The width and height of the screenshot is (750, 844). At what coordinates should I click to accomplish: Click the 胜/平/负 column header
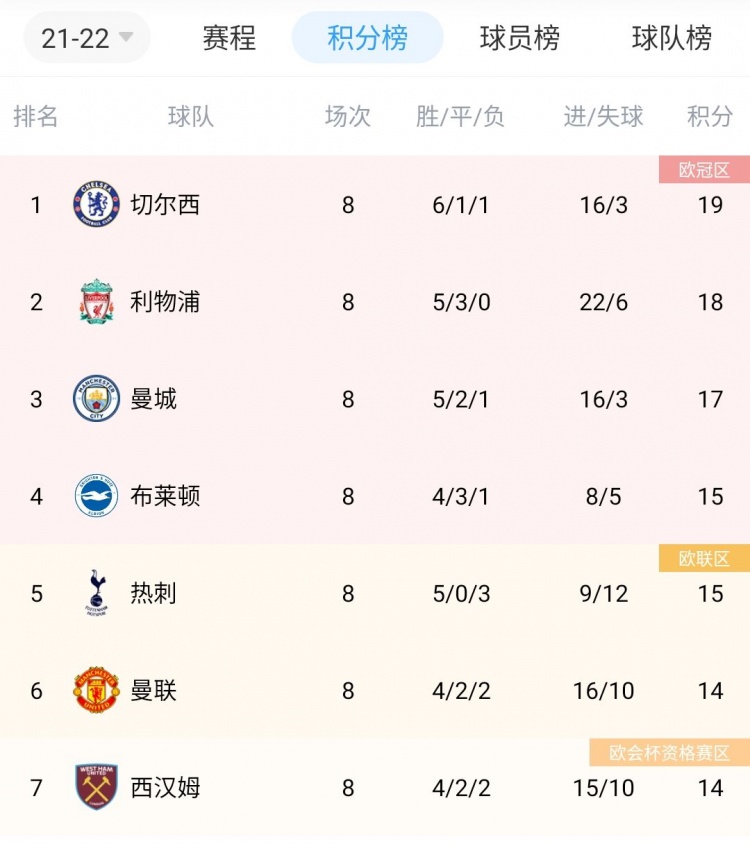460,116
